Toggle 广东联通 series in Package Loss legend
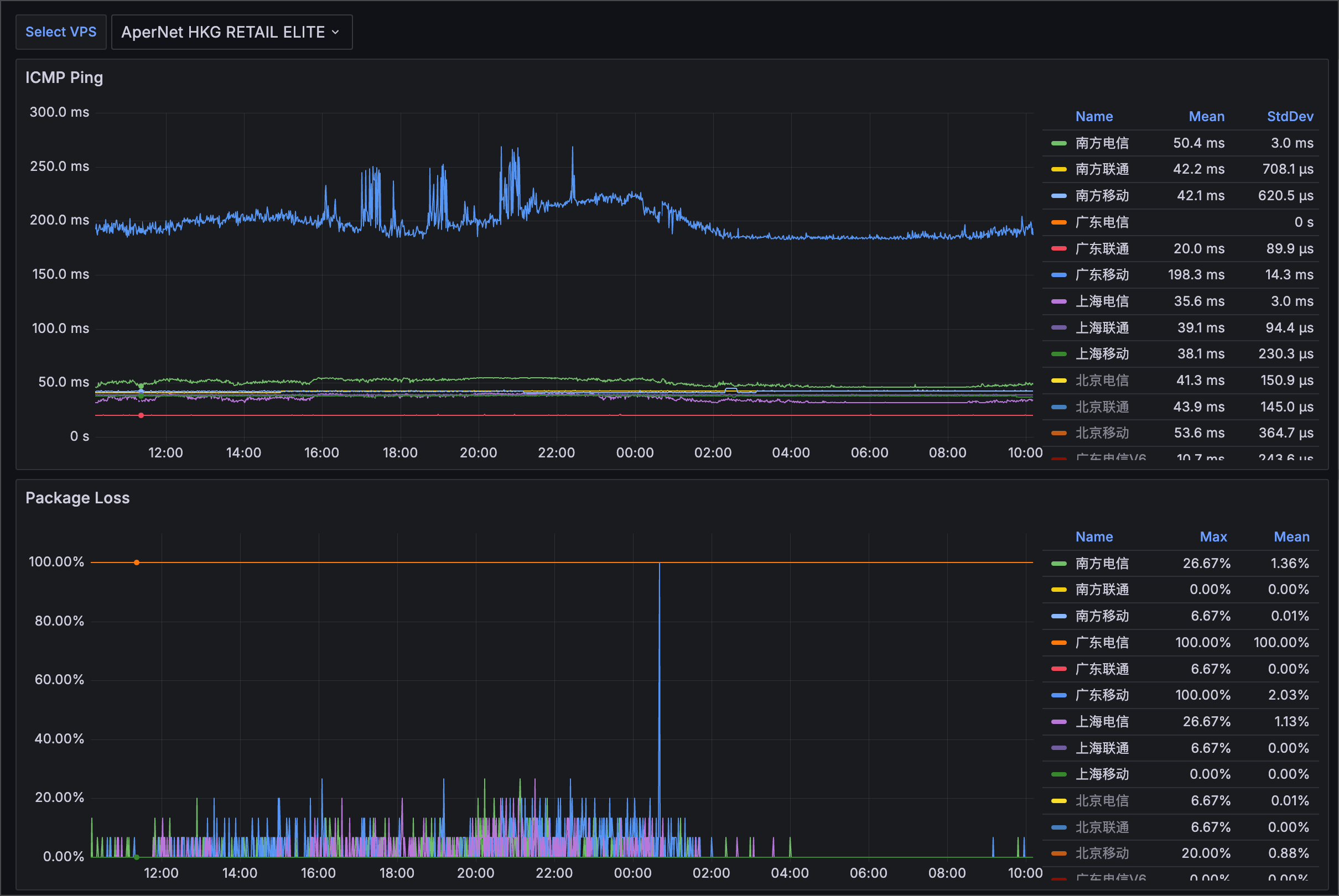 click(x=1102, y=669)
